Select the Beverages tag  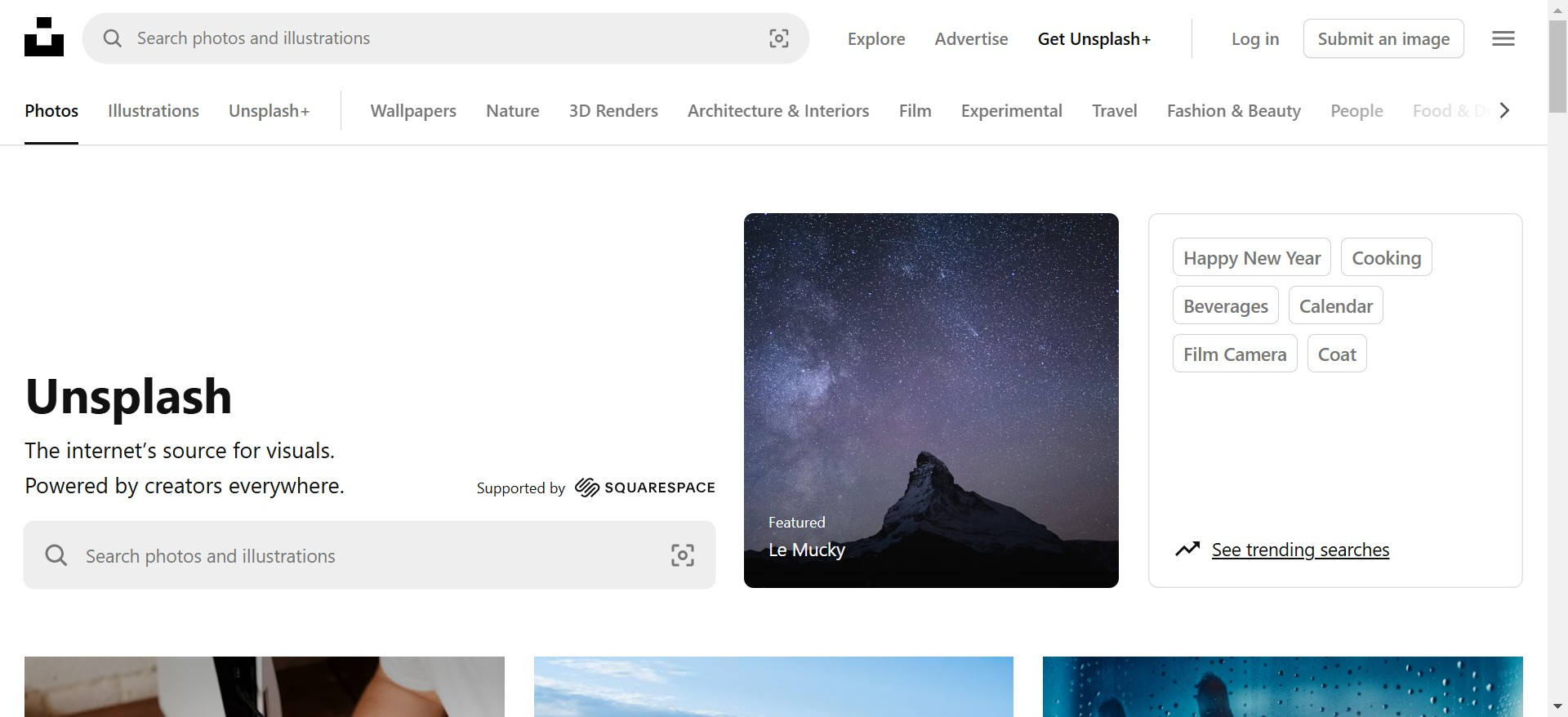click(x=1226, y=305)
